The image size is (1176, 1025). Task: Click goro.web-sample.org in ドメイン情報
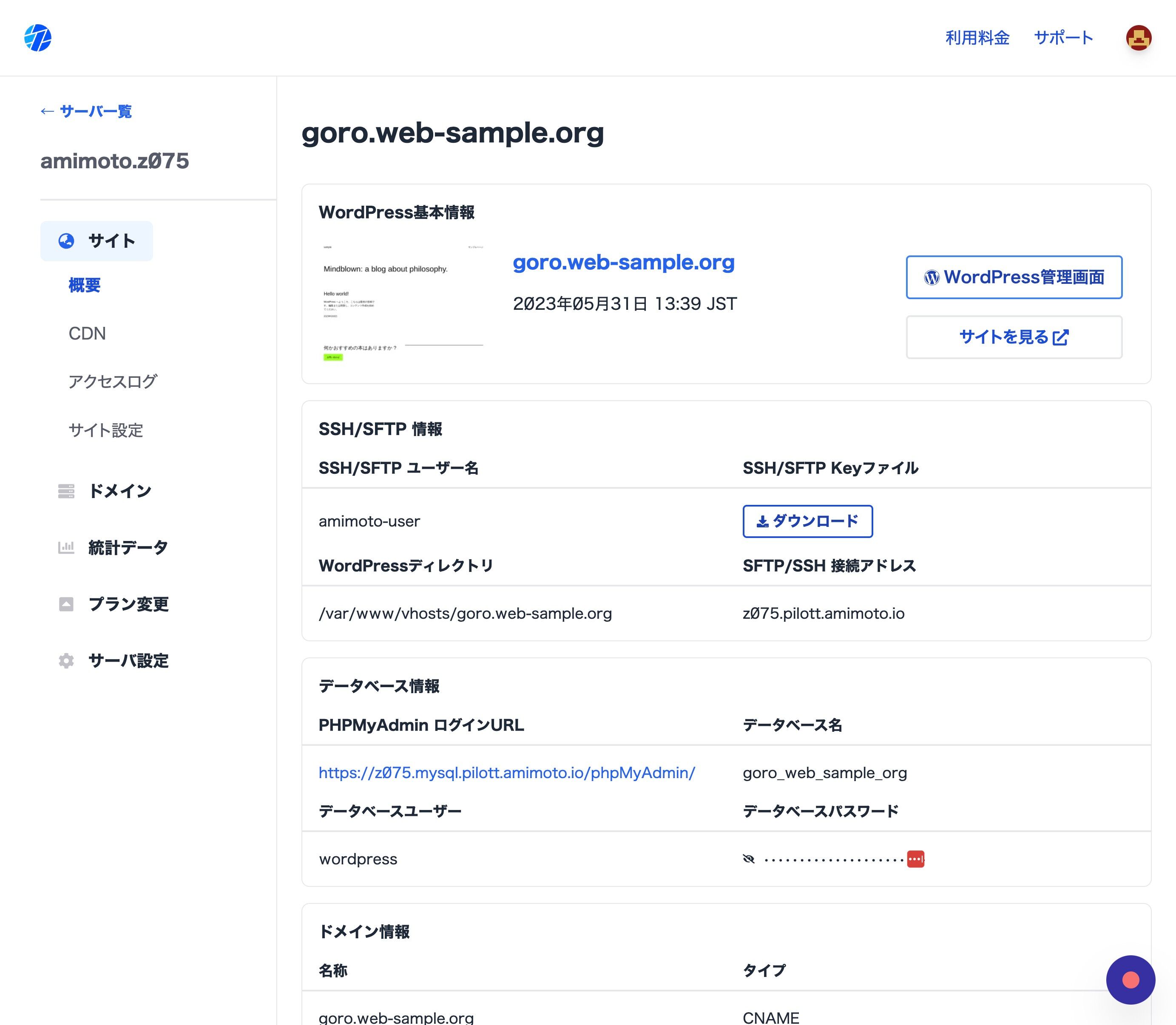396,1018
